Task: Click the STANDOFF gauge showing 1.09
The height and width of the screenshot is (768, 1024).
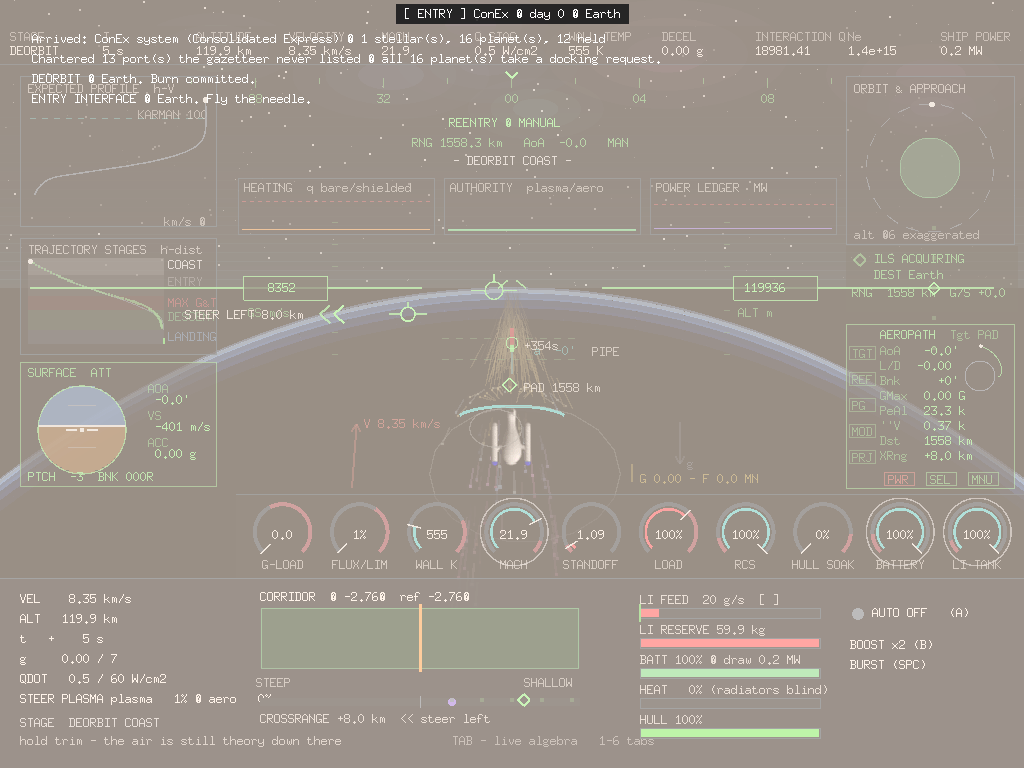Action: (590, 532)
